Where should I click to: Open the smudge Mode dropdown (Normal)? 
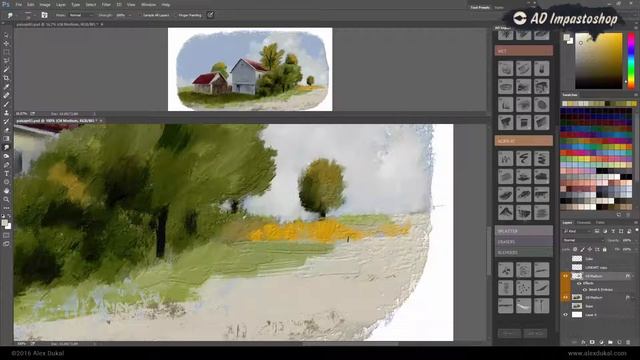point(81,15)
